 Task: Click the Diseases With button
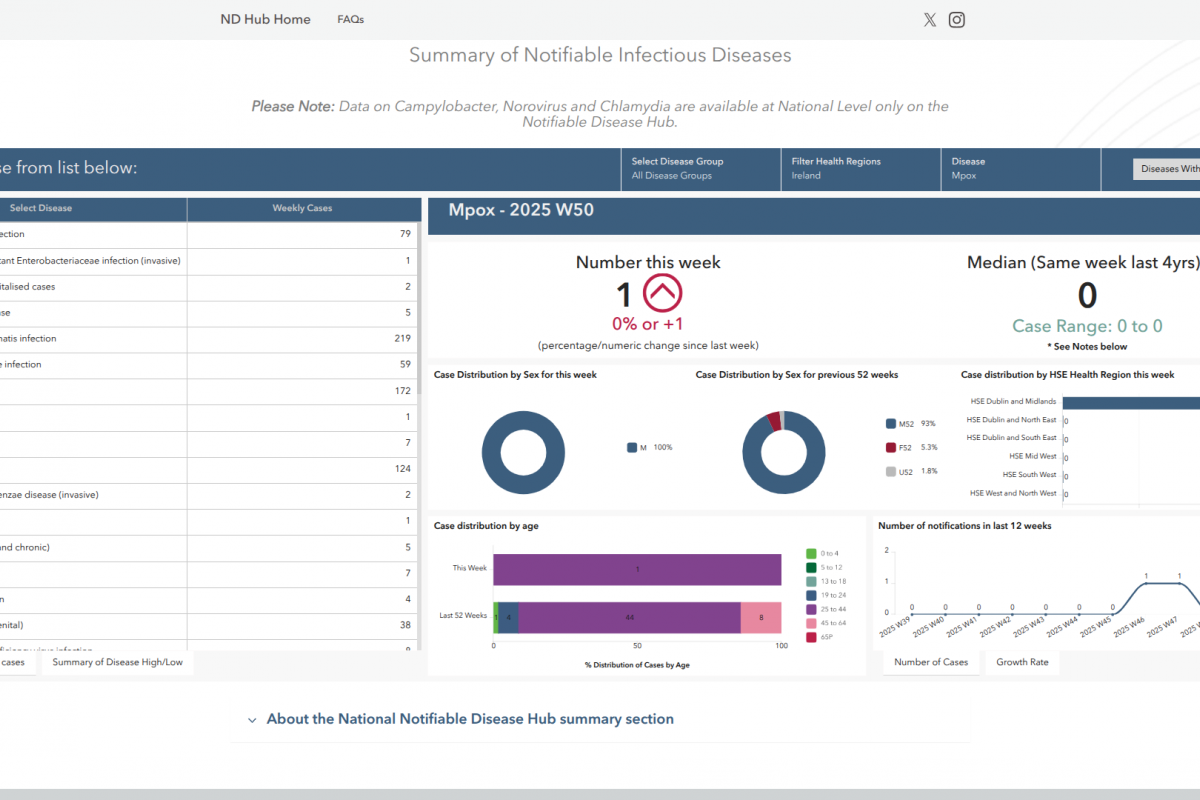(x=1168, y=169)
